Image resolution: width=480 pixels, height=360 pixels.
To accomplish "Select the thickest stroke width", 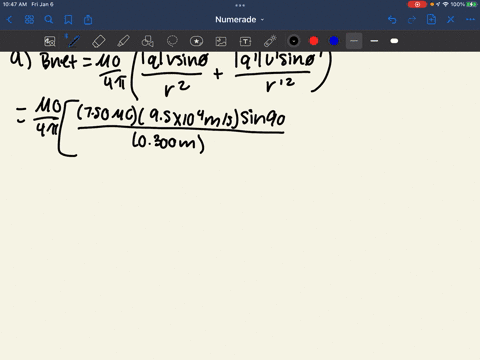I will pyautogui.click(x=394, y=41).
